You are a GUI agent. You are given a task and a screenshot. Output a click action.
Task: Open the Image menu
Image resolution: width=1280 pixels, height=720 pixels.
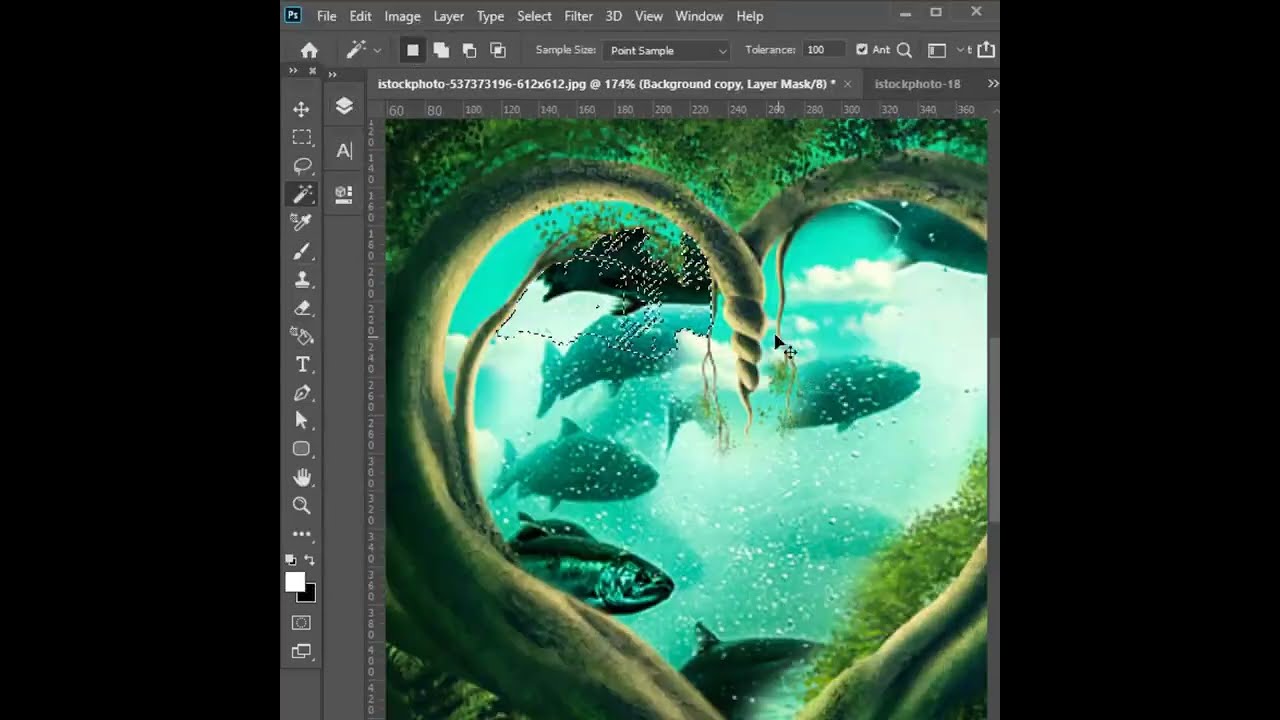[402, 16]
